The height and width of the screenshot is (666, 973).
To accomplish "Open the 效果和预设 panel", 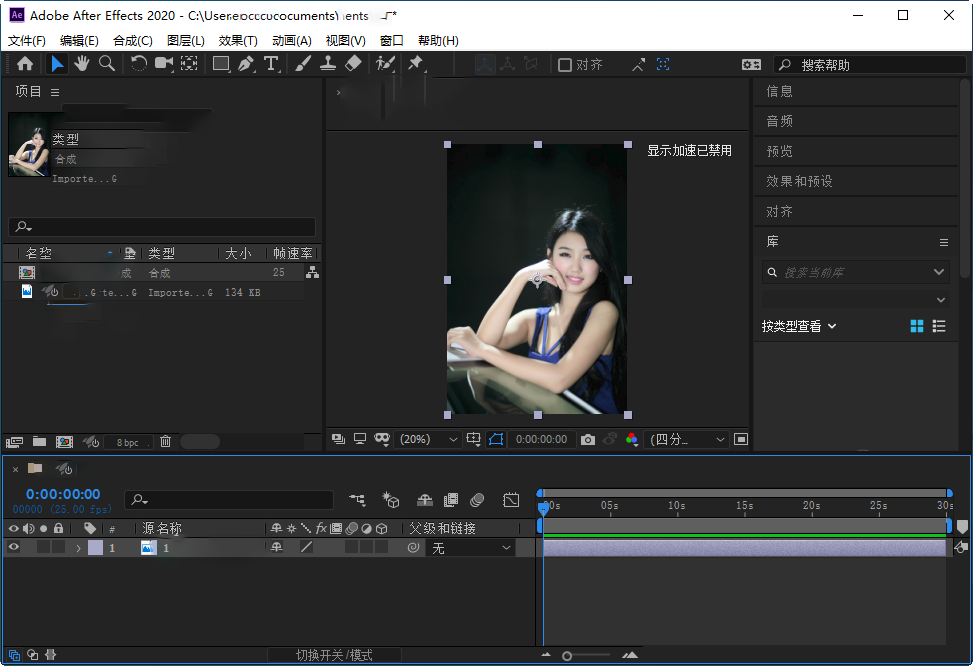I will point(799,181).
